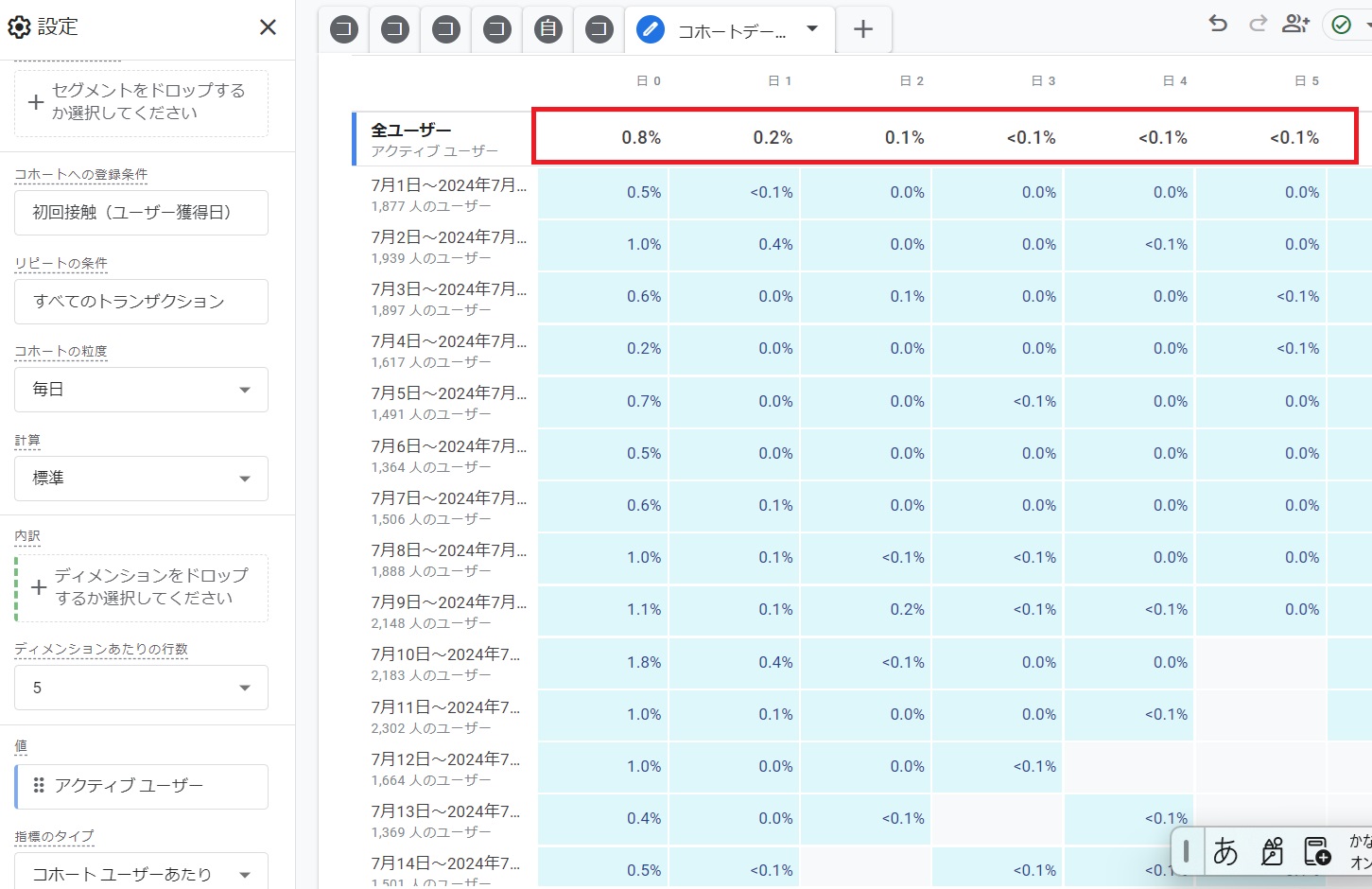Image resolution: width=1372 pixels, height=889 pixels.
Task: Open the IME pad tool icon
Action: 1272,852
